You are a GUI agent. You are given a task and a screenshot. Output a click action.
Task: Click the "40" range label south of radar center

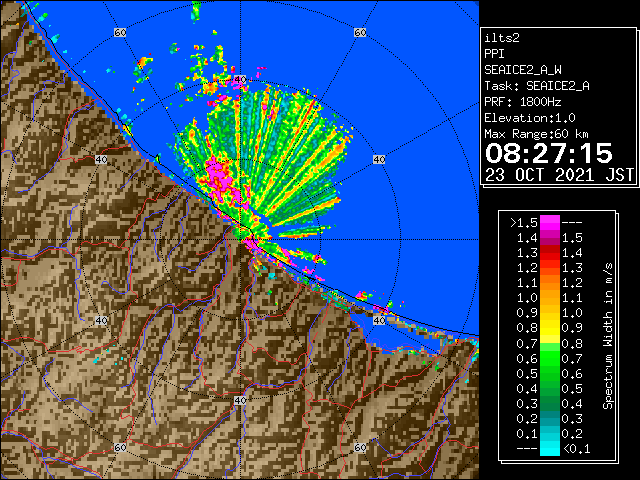click(240, 400)
